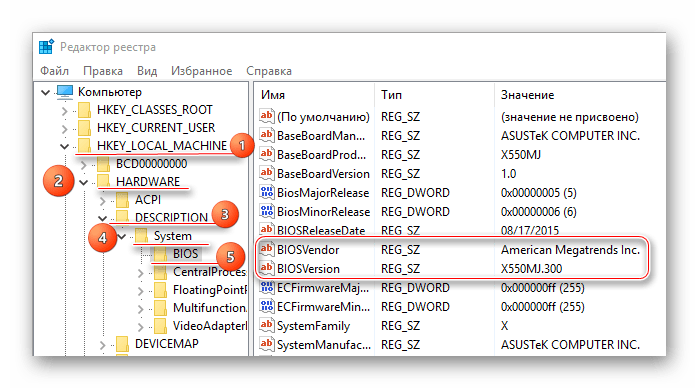The image size is (698, 388).
Task: Expand DEVICEMAP branch arrow
Action: click(103, 345)
